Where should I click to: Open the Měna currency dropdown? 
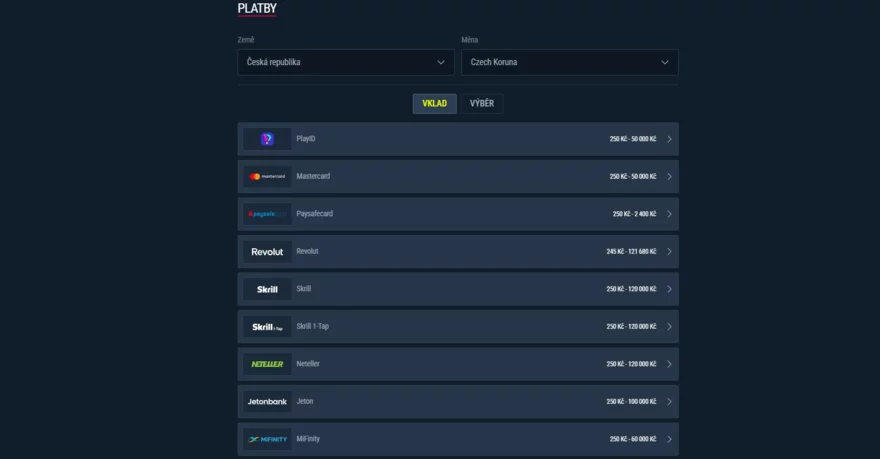(568, 62)
